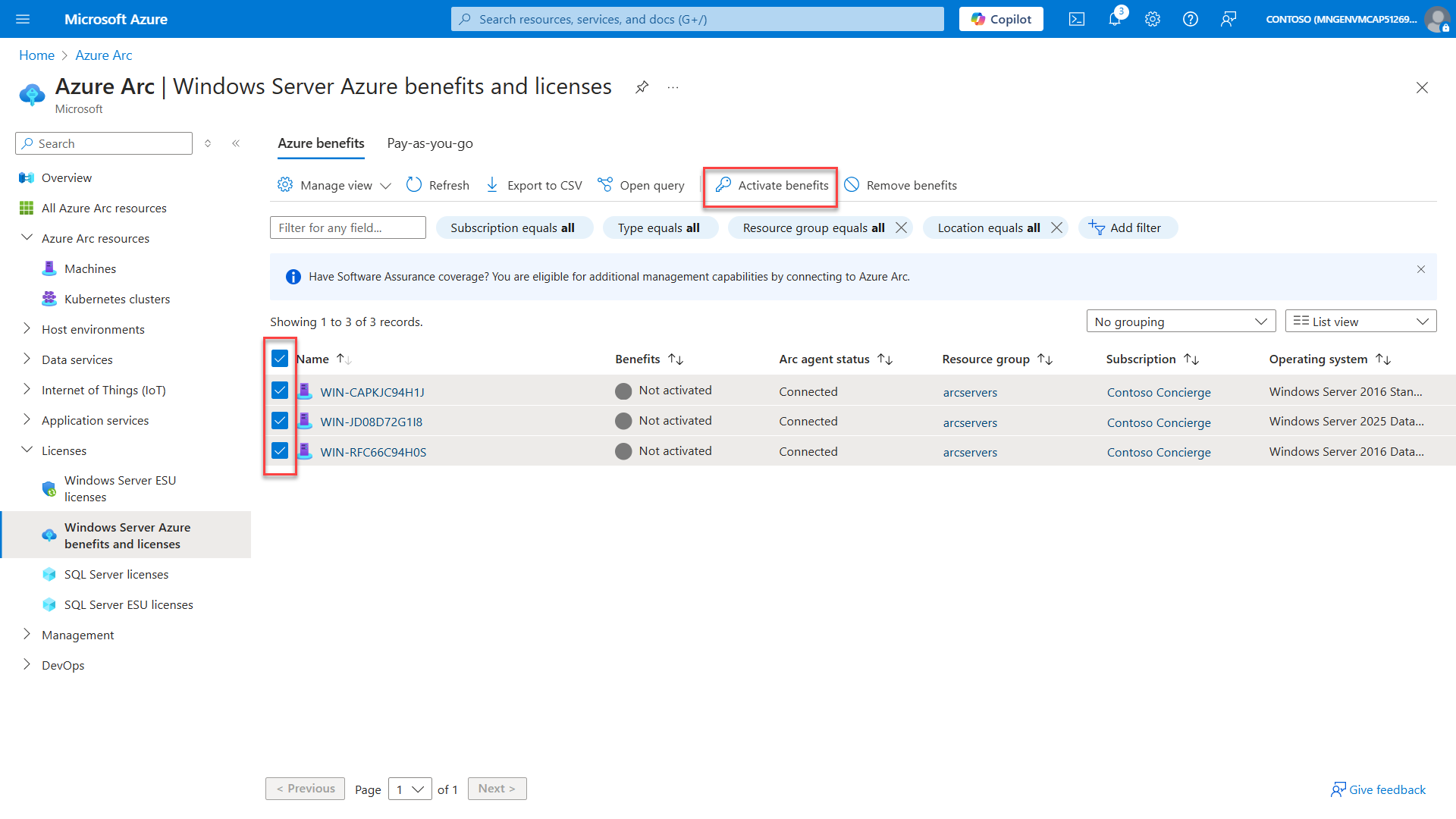The height and width of the screenshot is (819, 1456).
Task: Open the Manage view dropdown
Action: 334,184
